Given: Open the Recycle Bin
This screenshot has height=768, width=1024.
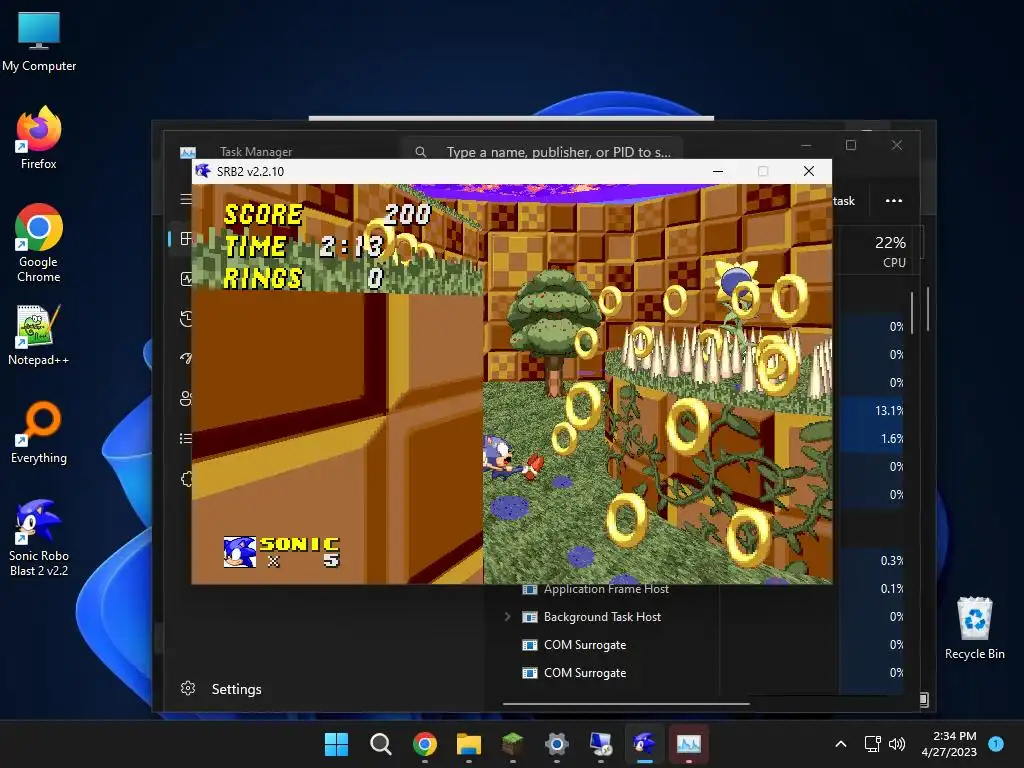Looking at the screenshot, I should [974, 628].
